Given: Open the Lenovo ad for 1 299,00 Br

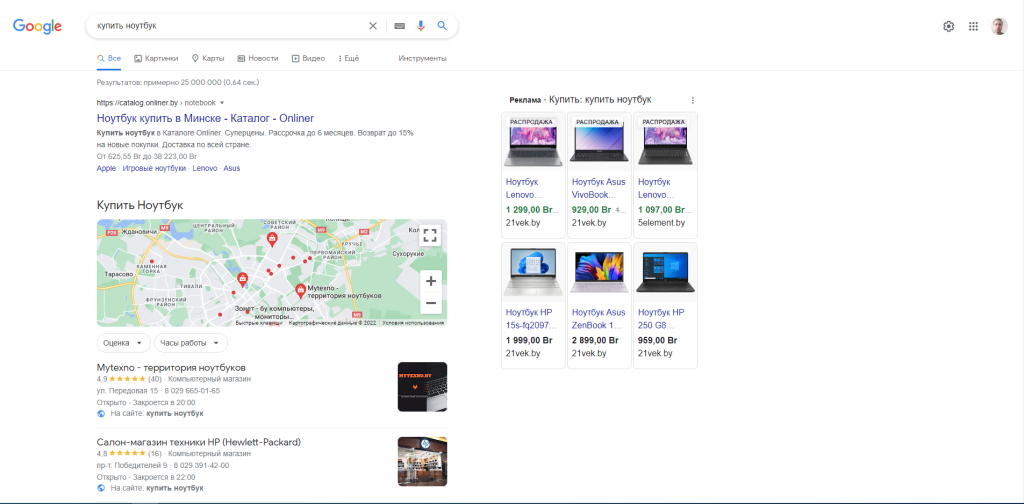Looking at the screenshot, I should (533, 175).
